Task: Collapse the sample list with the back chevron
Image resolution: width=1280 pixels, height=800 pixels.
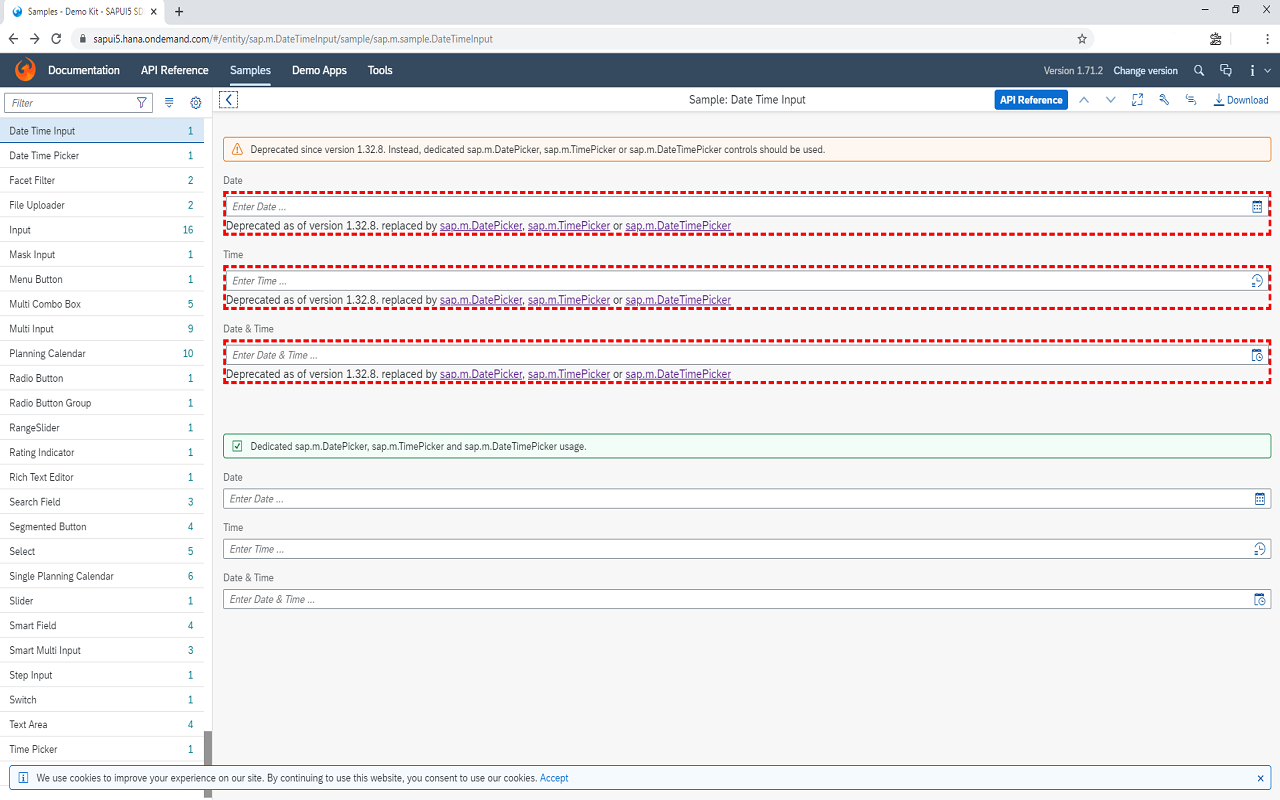Action: (x=227, y=99)
